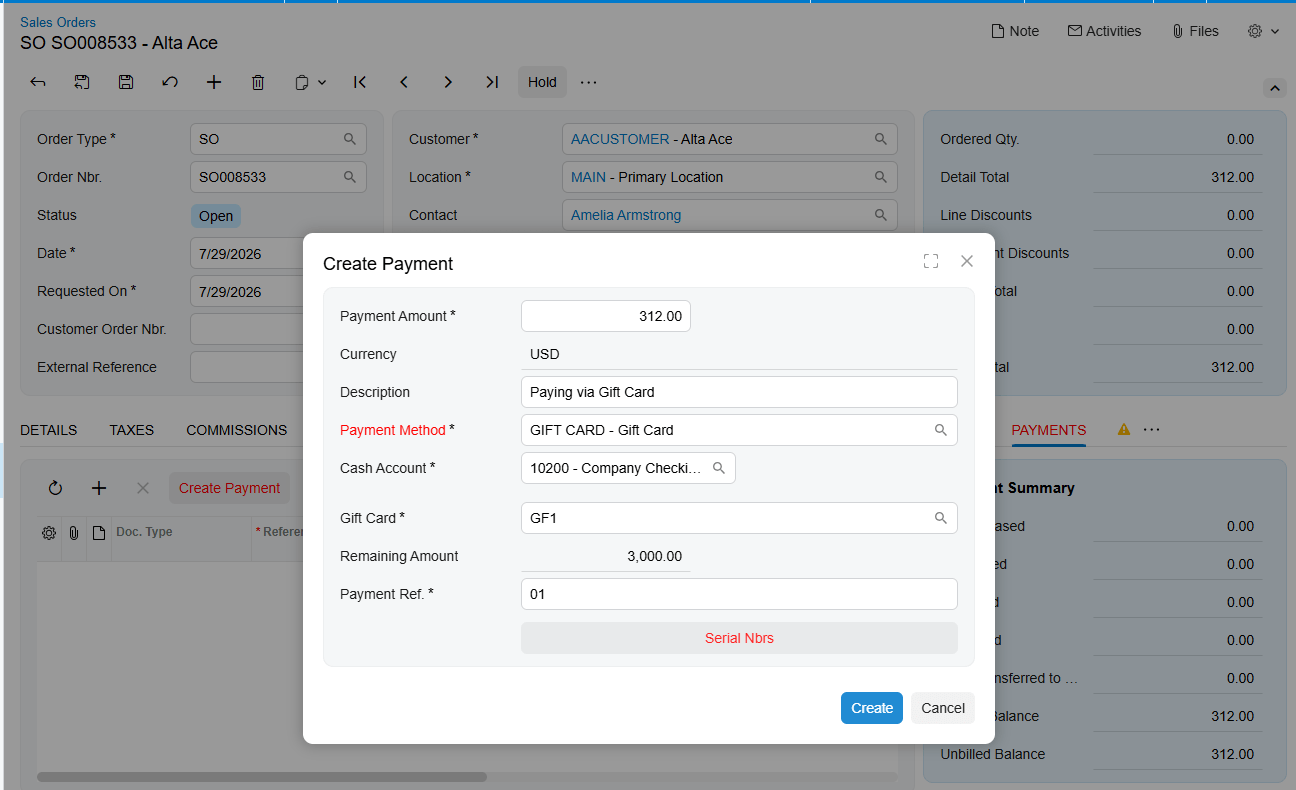Go to the last record
This screenshot has width=1296, height=790.
tap(492, 83)
